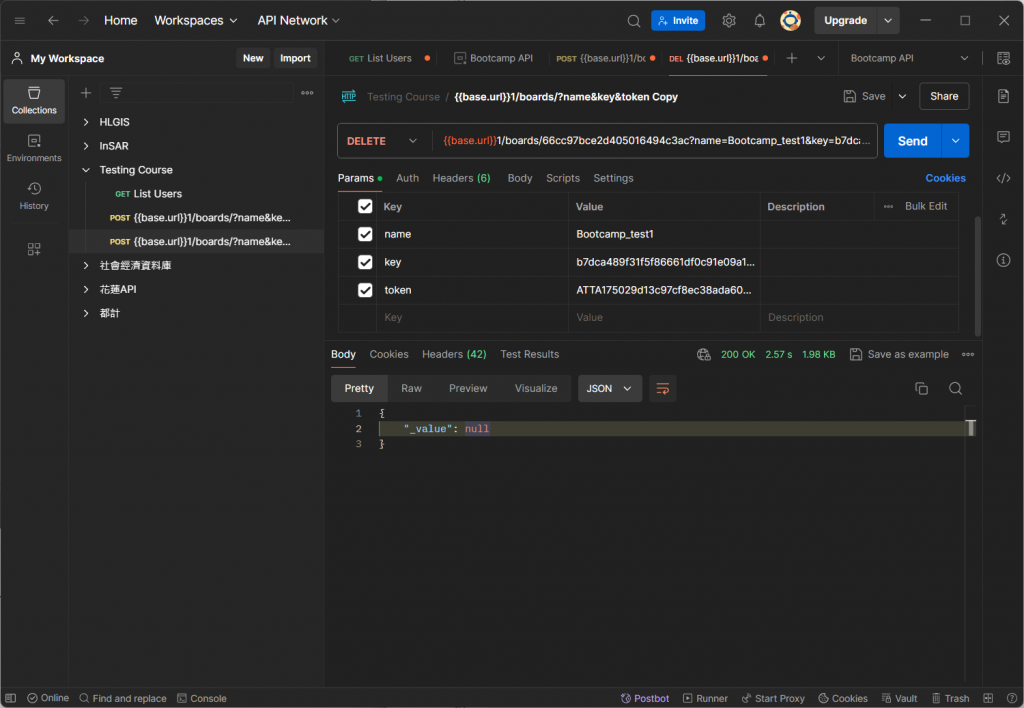Copy the response body with copy icon
1024x708 pixels.
pos(921,389)
